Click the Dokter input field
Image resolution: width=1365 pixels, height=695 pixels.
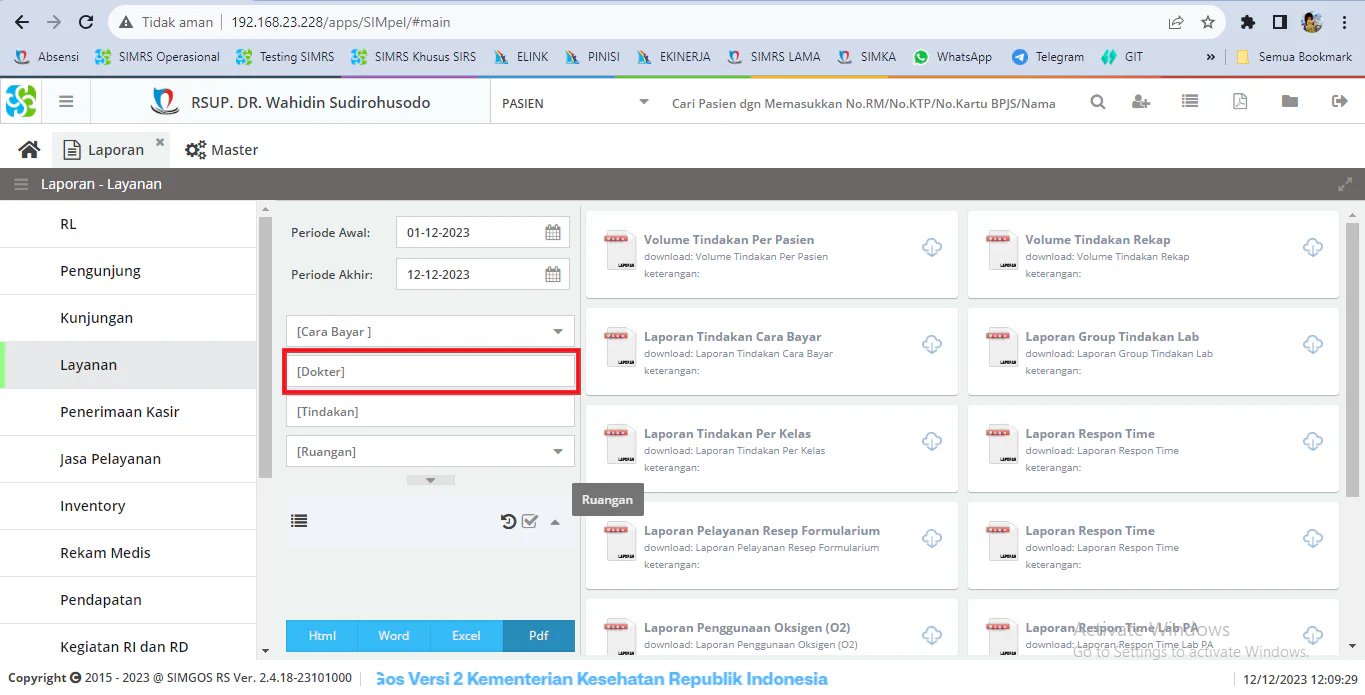430,371
